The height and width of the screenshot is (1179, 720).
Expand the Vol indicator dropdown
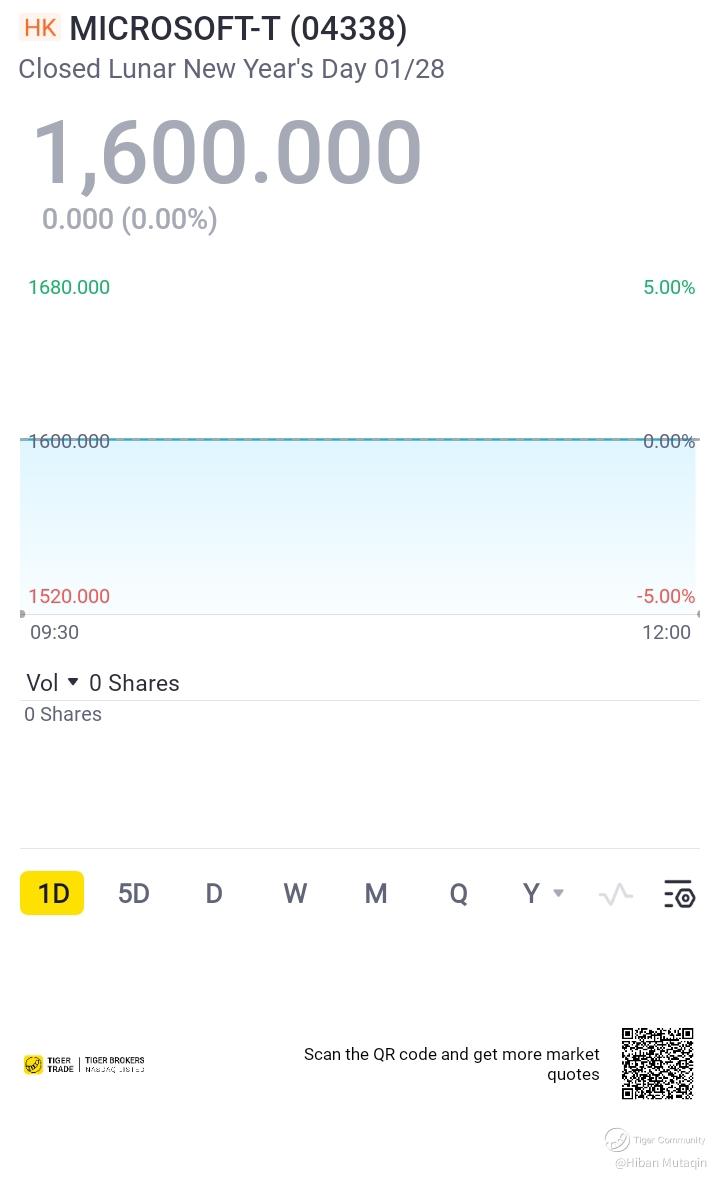(73, 682)
